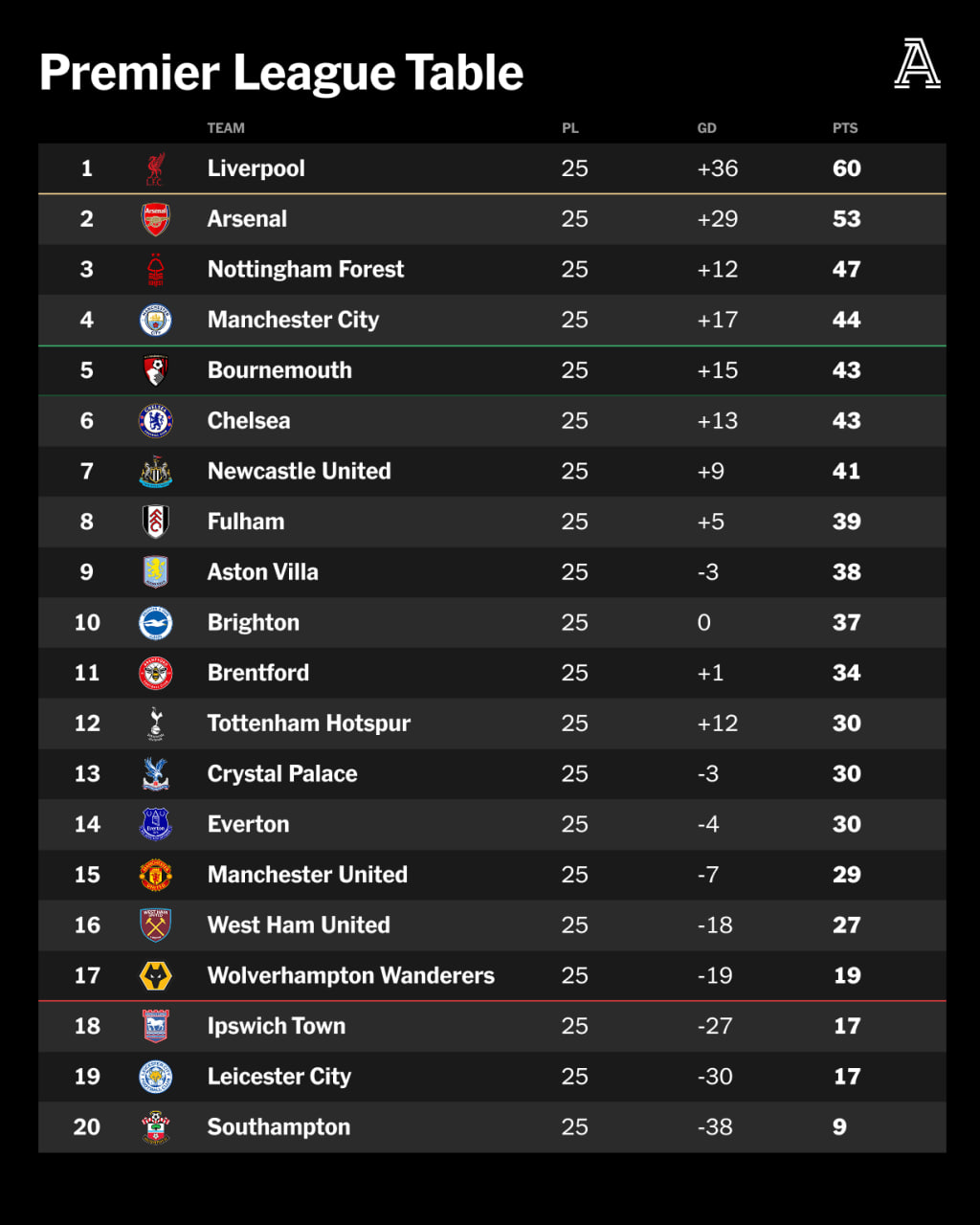Select the PTS column header
This screenshot has width=980, height=1225.
point(845,128)
